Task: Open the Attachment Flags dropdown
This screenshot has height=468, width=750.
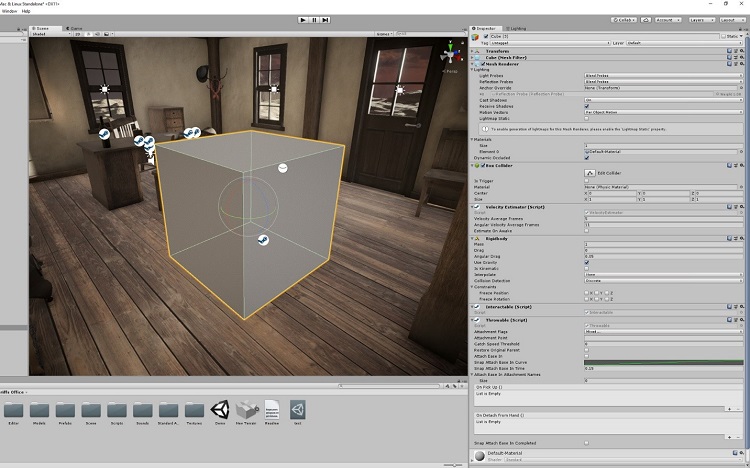Action: coord(663,331)
